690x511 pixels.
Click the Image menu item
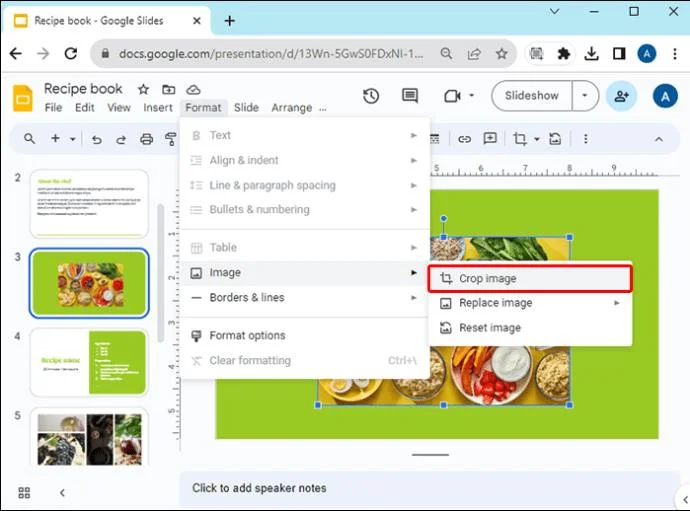(x=305, y=273)
